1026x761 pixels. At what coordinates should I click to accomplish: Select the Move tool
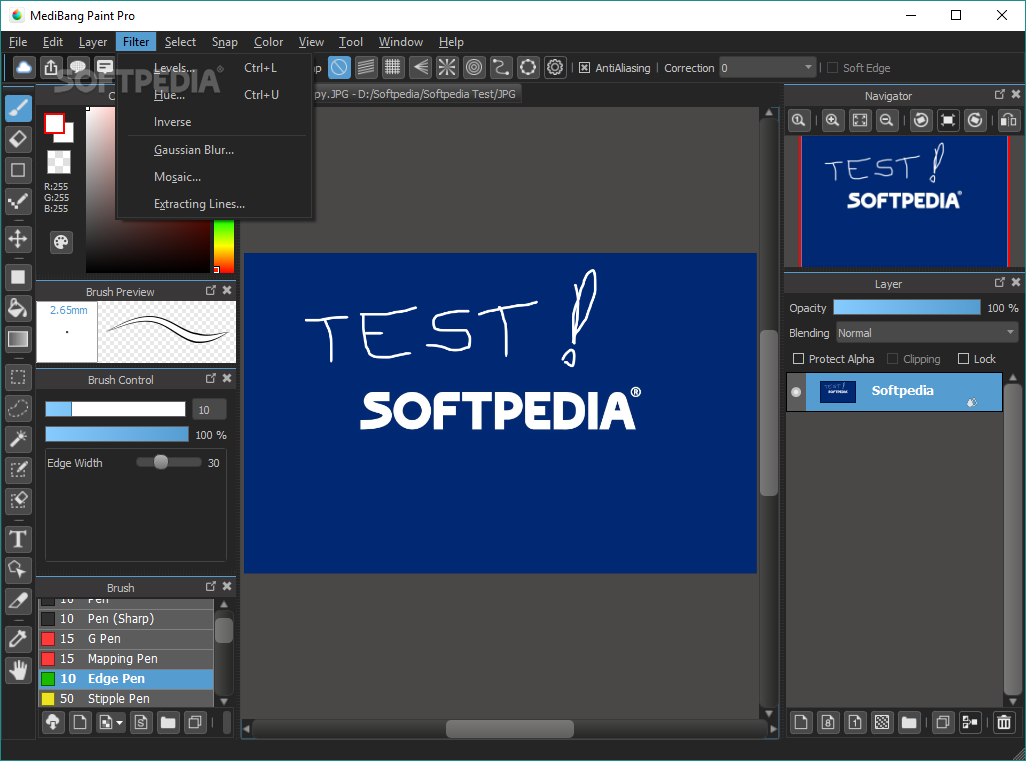18,239
